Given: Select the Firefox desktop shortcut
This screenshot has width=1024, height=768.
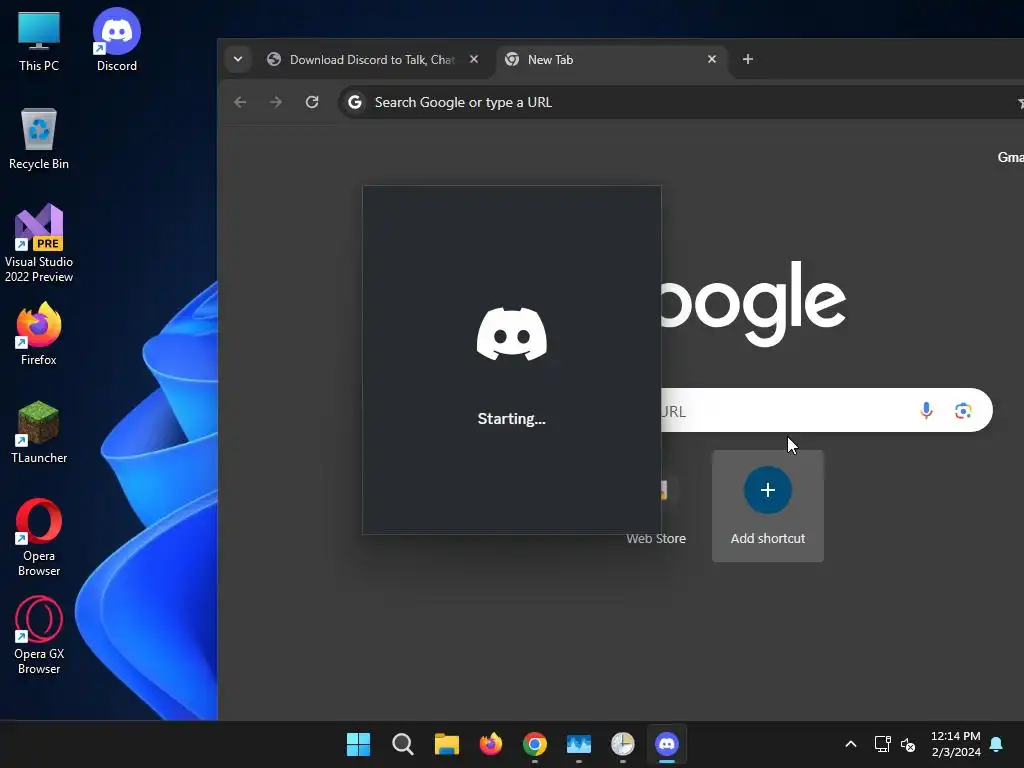Looking at the screenshot, I should (39, 334).
